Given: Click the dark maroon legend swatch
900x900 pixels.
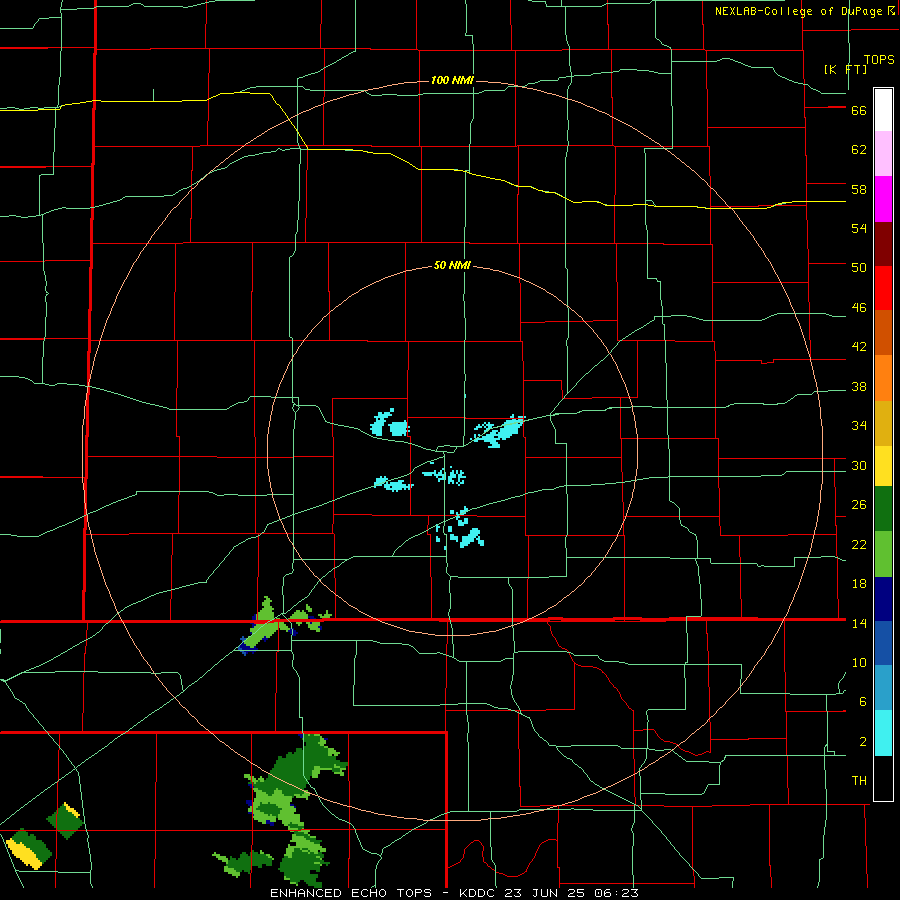Looking at the screenshot, I should [x=883, y=244].
